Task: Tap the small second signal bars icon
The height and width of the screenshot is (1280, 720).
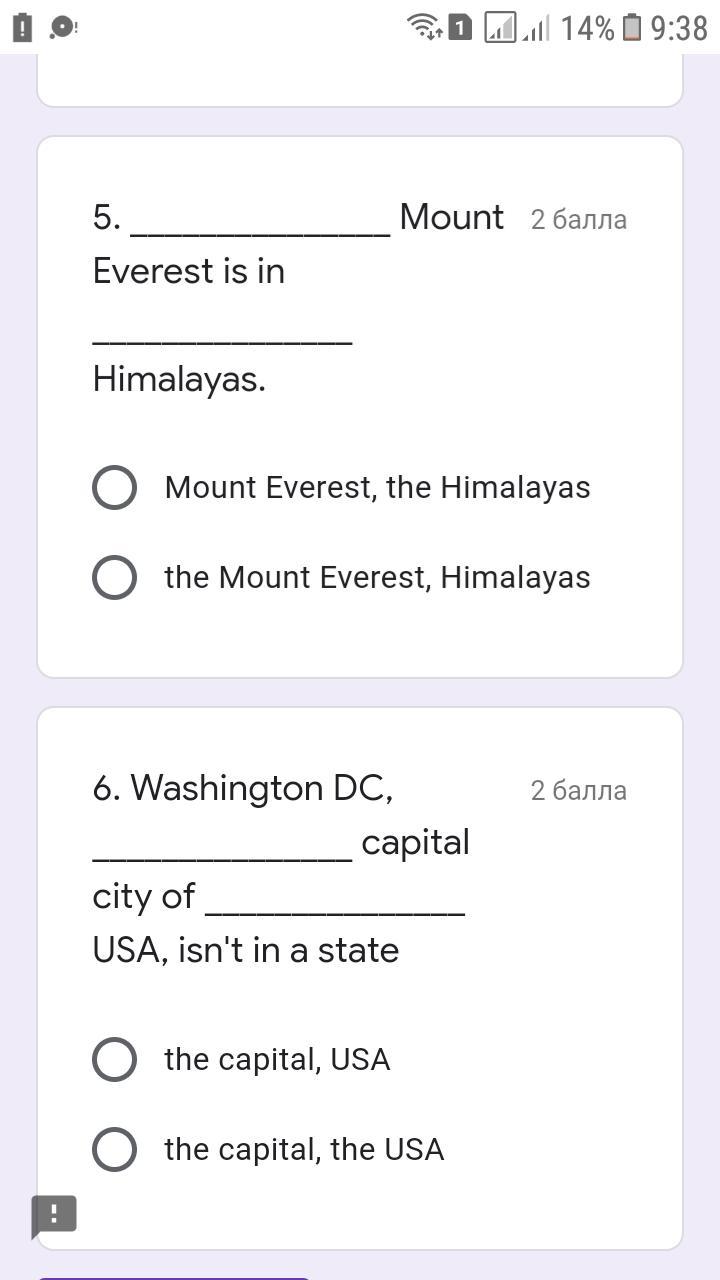Action: [x=536, y=29]
